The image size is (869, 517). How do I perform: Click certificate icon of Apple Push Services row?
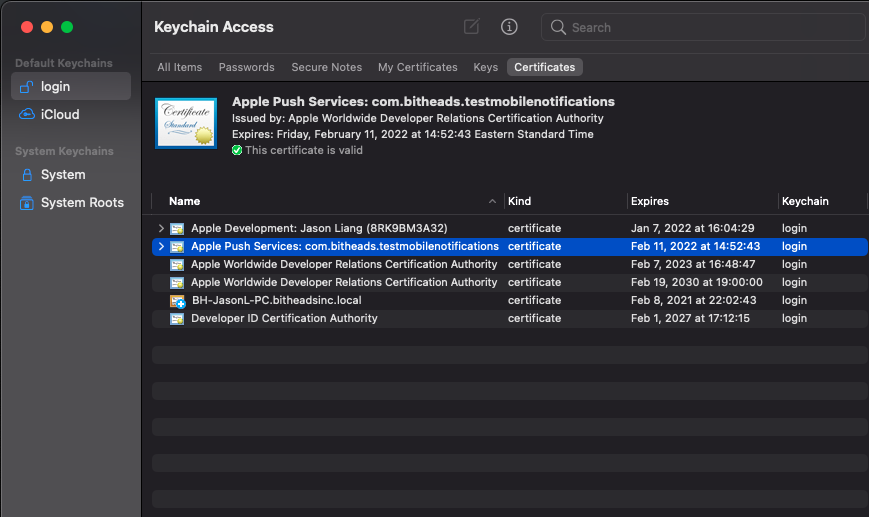click(x=177, y=247)
